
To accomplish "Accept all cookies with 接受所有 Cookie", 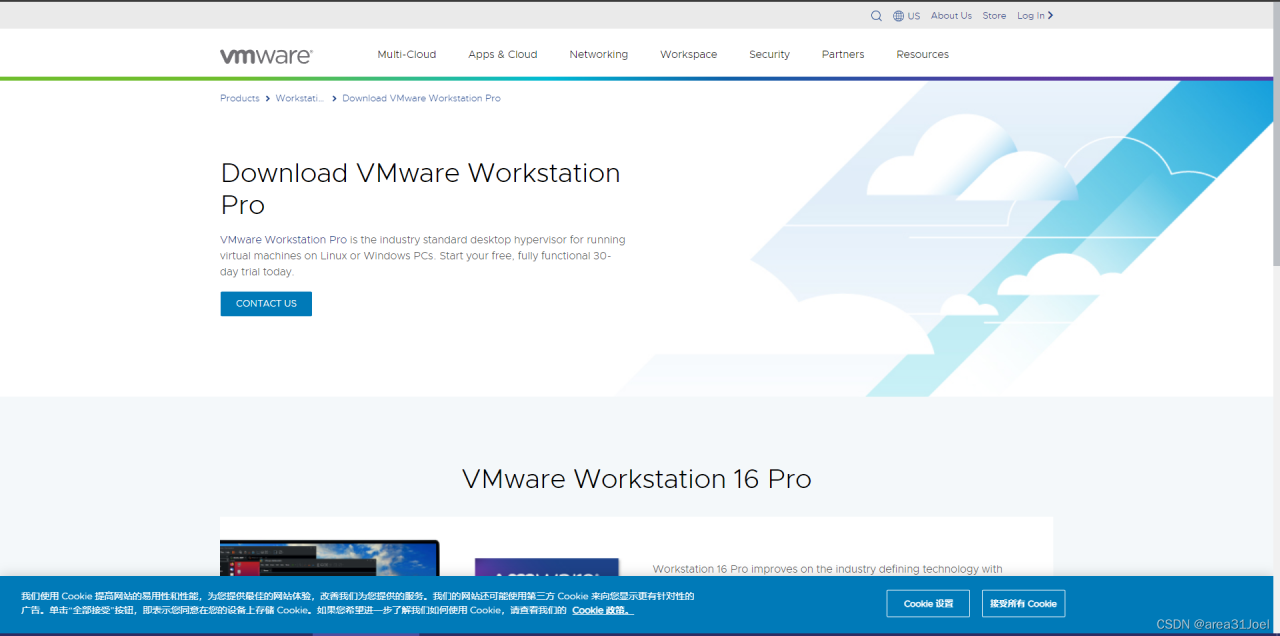I will point(1024,604).
